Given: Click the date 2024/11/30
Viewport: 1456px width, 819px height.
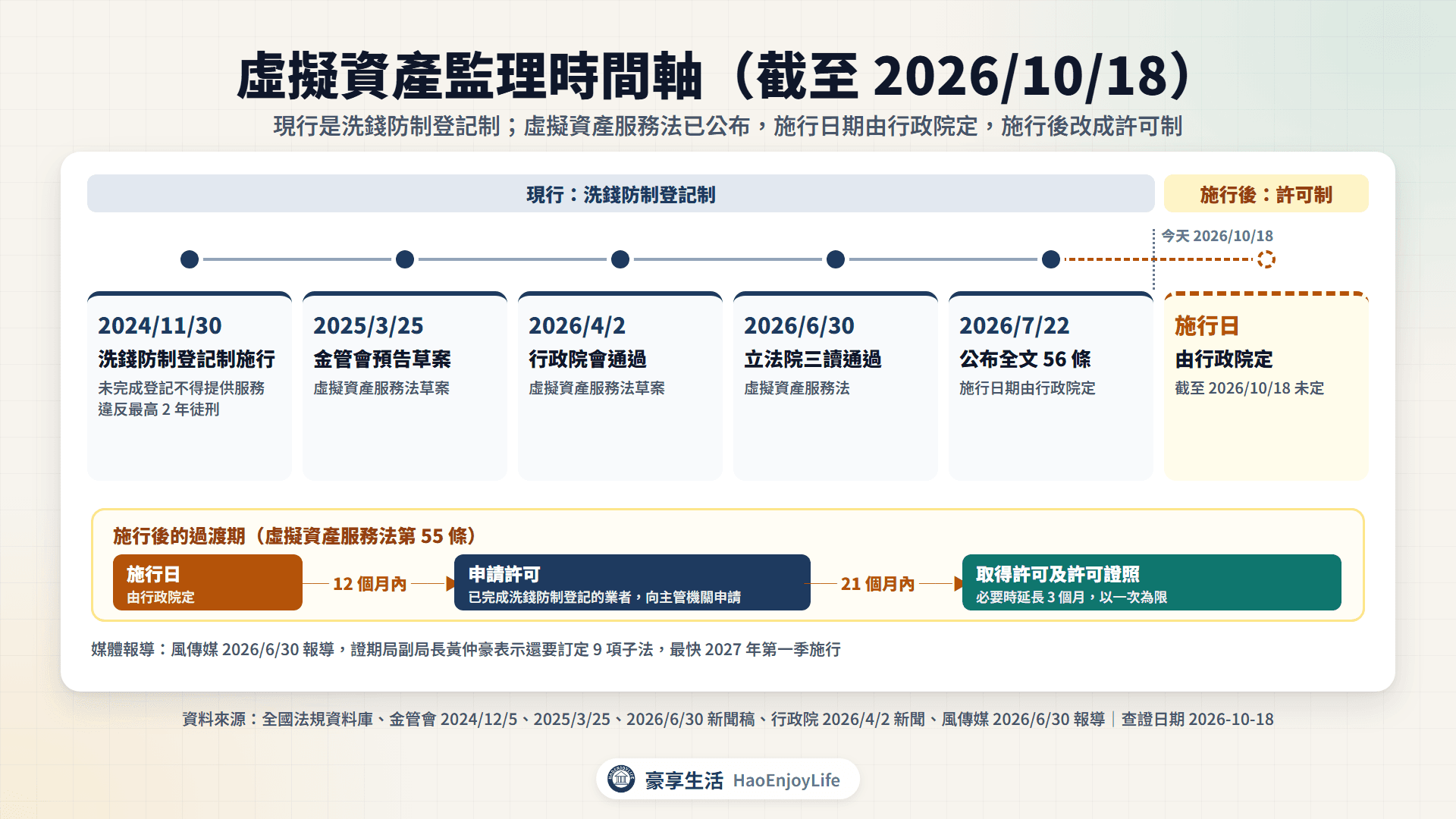Looking at the screenshot, I should pos(160,326).
